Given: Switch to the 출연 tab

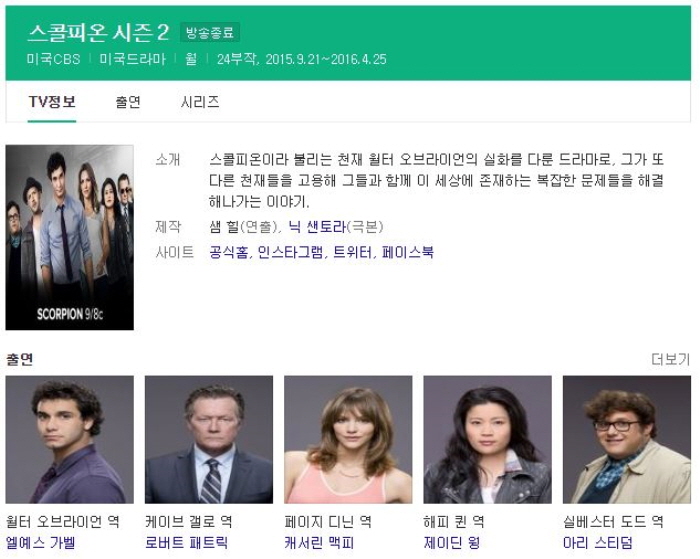Looking at the screenshot, I should point(128,102).
